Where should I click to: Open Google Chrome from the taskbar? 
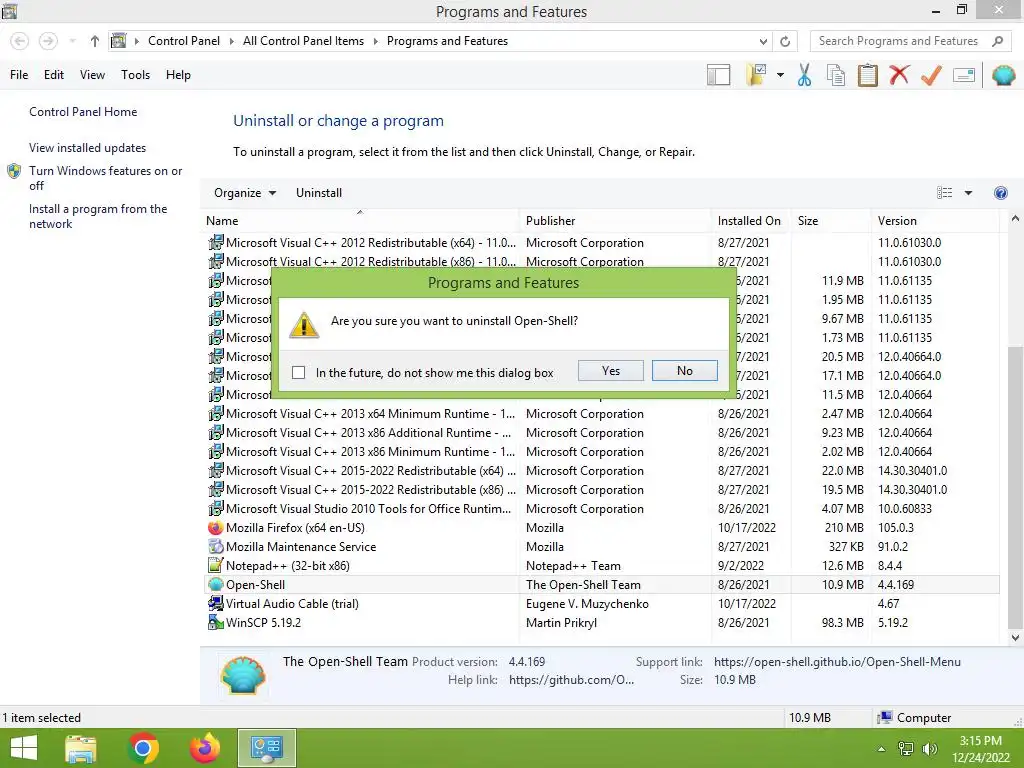click(143, 748)
